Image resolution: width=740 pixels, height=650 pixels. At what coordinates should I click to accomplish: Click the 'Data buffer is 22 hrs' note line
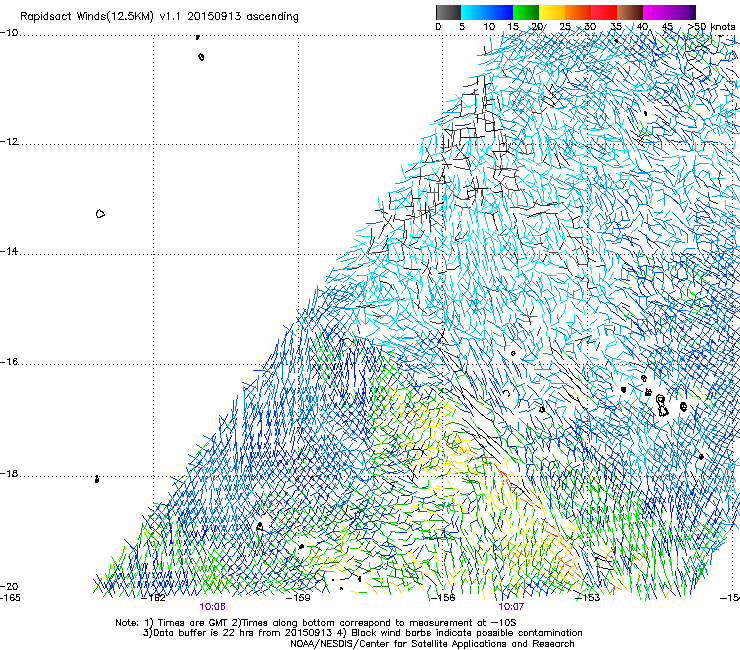[x=362, y=633]
